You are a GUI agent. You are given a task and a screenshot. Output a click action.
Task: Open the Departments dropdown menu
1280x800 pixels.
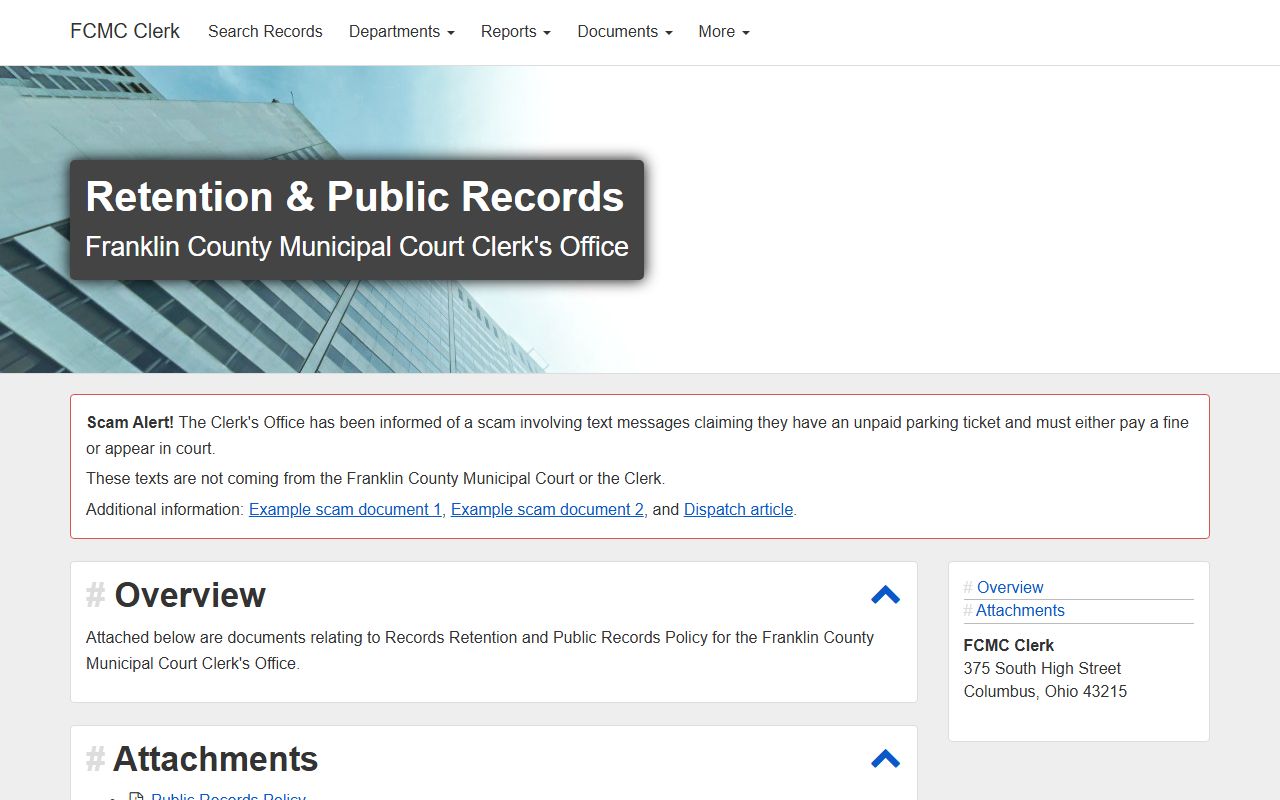tap(401, 31)
